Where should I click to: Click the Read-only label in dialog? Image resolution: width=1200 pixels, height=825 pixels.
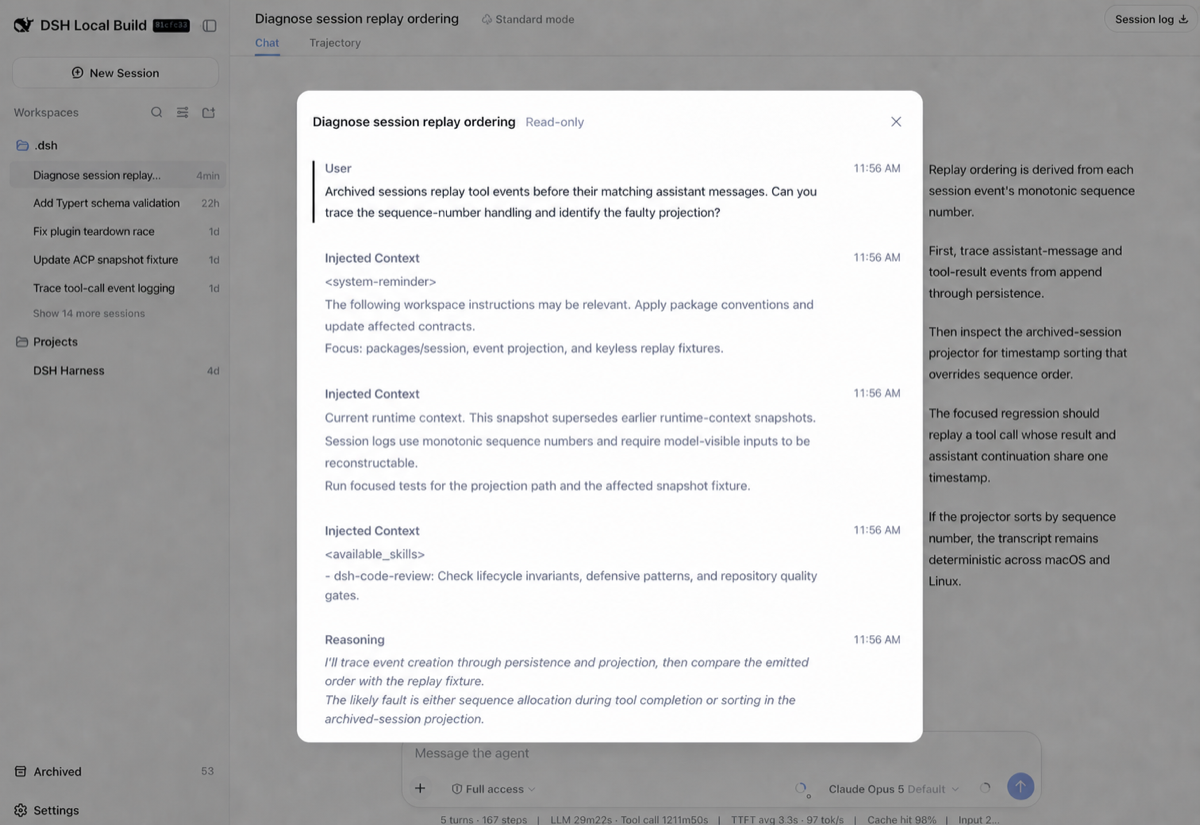tap(555, 122)
